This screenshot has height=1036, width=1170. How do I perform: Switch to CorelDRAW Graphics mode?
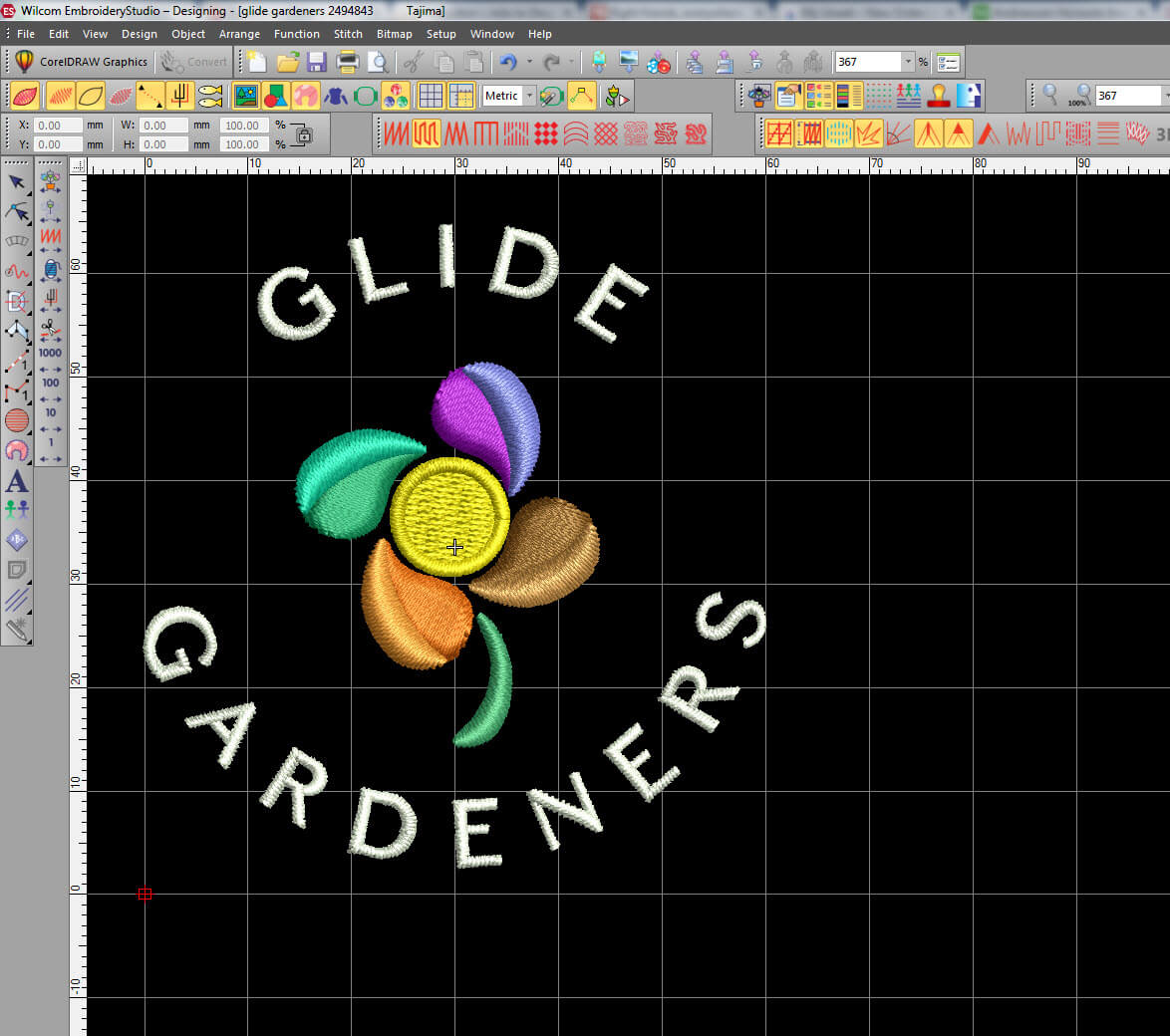tap(81, 62)
